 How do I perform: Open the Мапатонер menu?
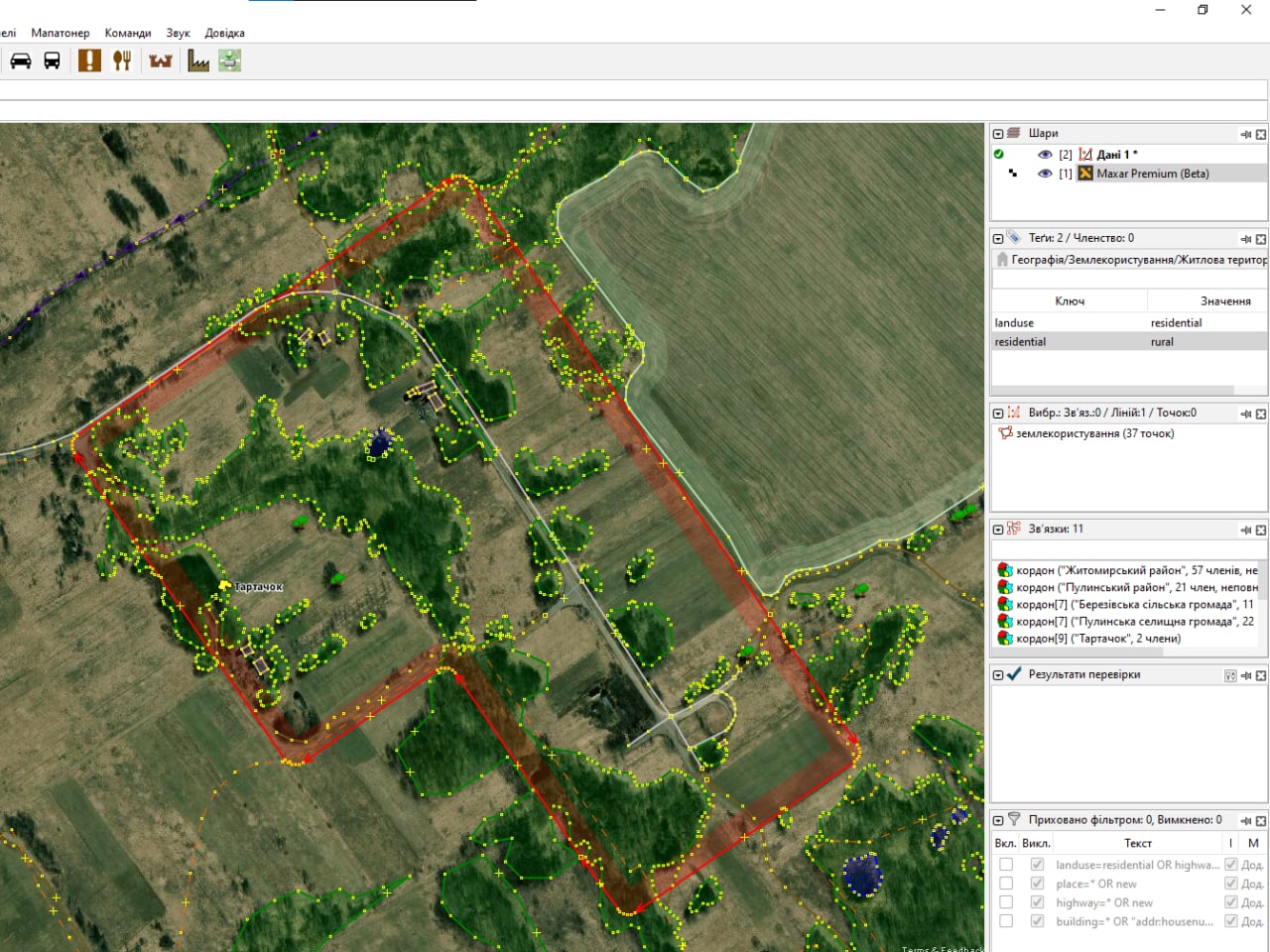(x=61, y=33)
